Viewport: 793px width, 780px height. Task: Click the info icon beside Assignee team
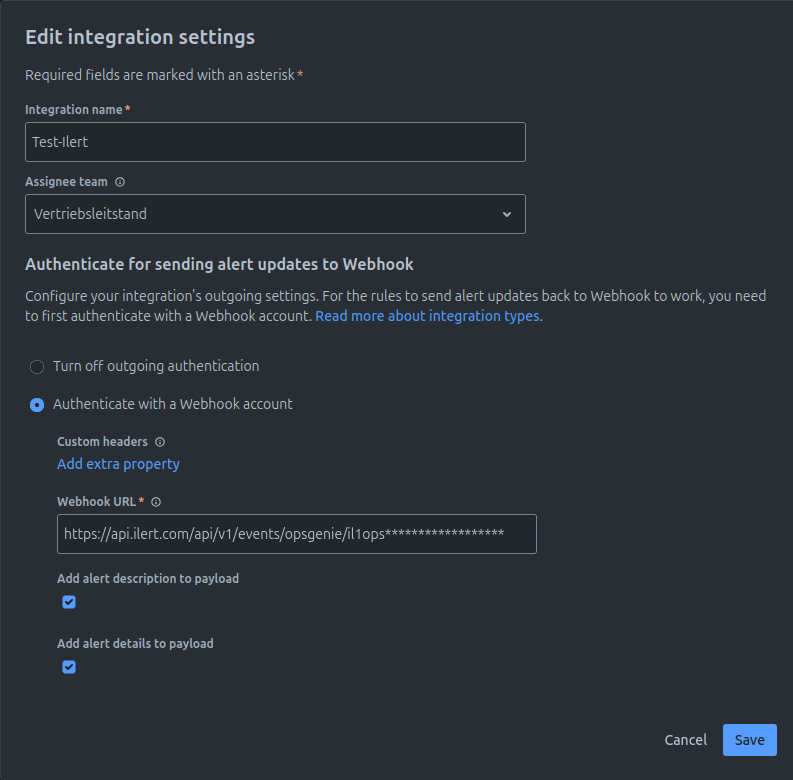click(x=120, y=183)
